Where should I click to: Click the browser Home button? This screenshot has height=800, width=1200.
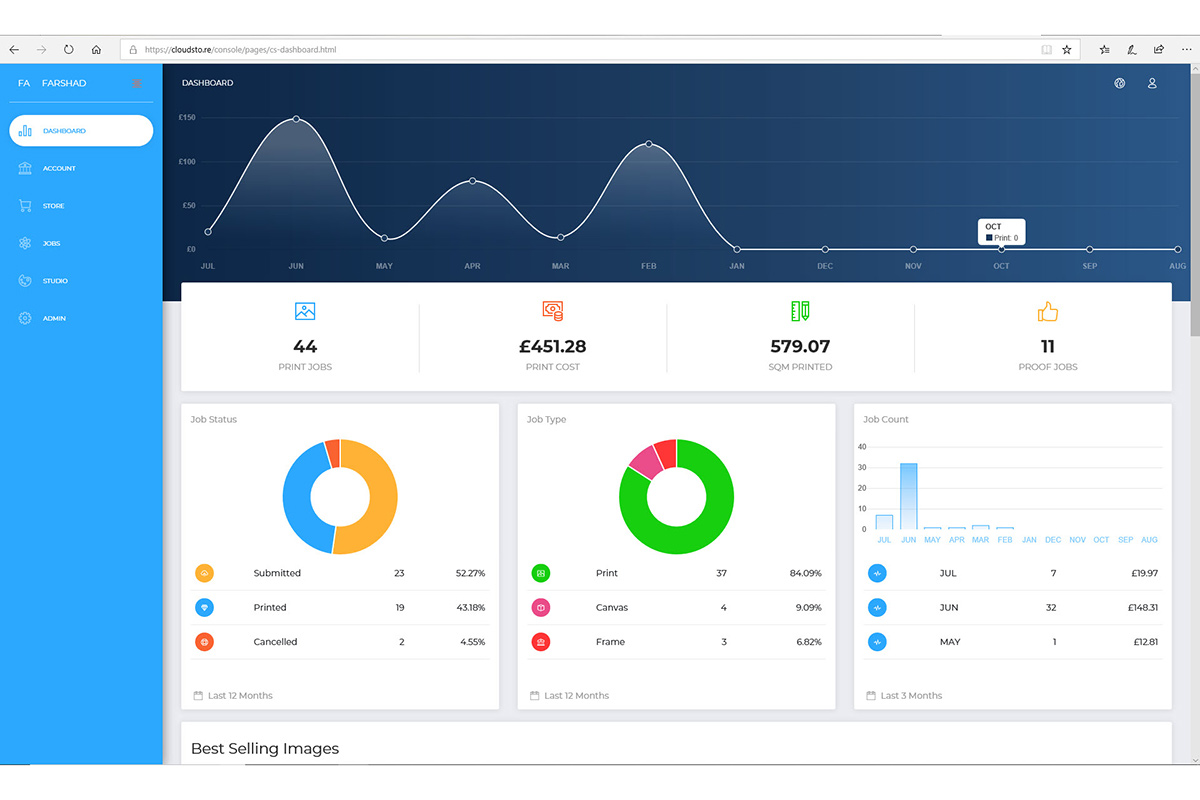pos(96,49)
